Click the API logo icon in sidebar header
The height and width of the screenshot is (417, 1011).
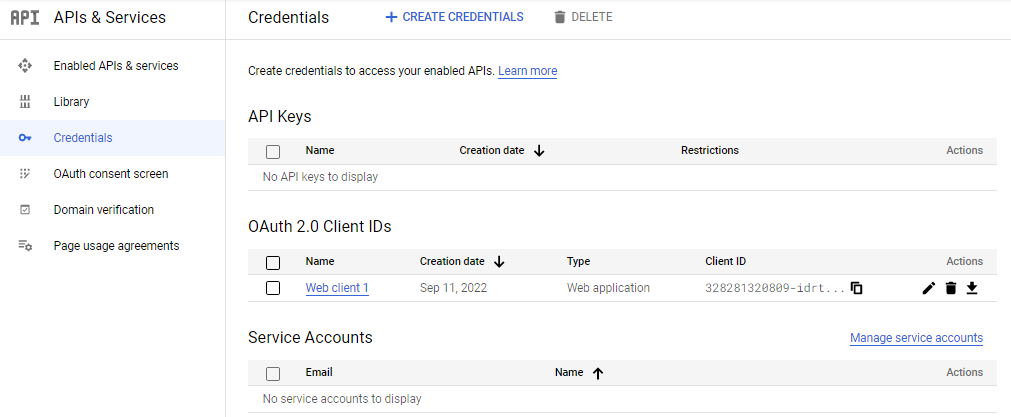tap(25, 17)
